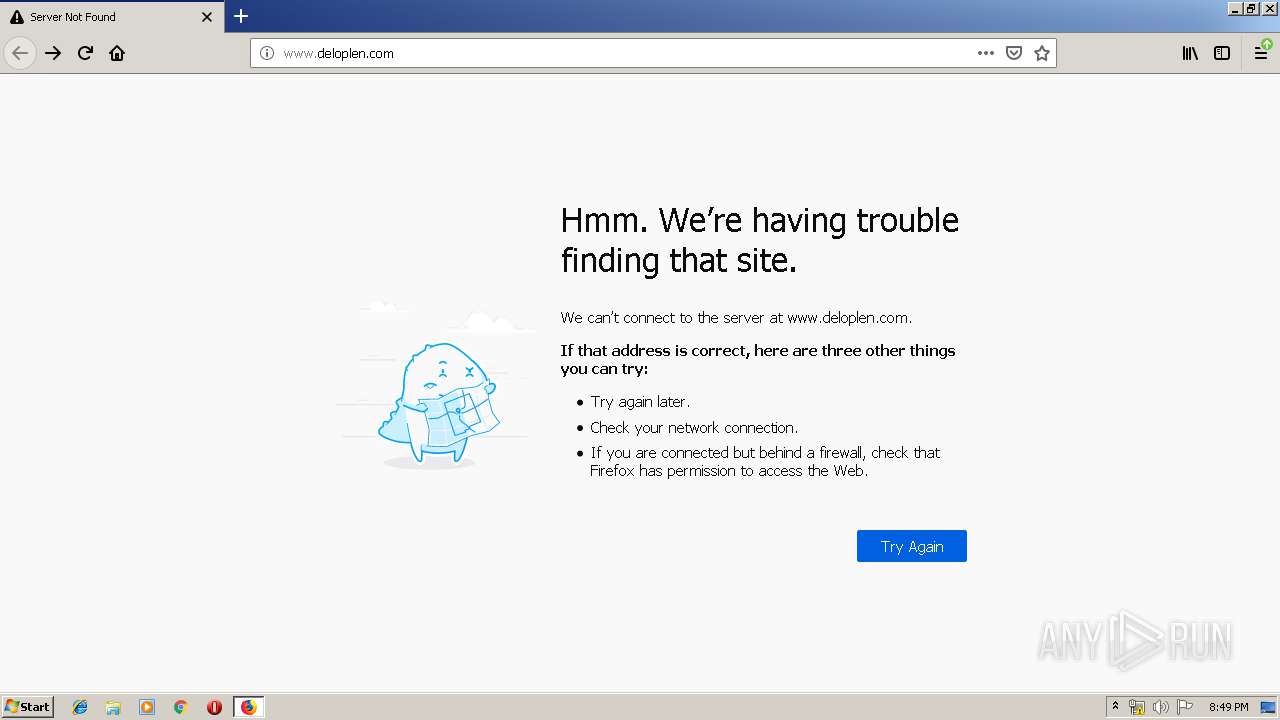Click "Check your network connection." text
The image size is (1280, 720).
pyautogui.click(x=694, y=428)
